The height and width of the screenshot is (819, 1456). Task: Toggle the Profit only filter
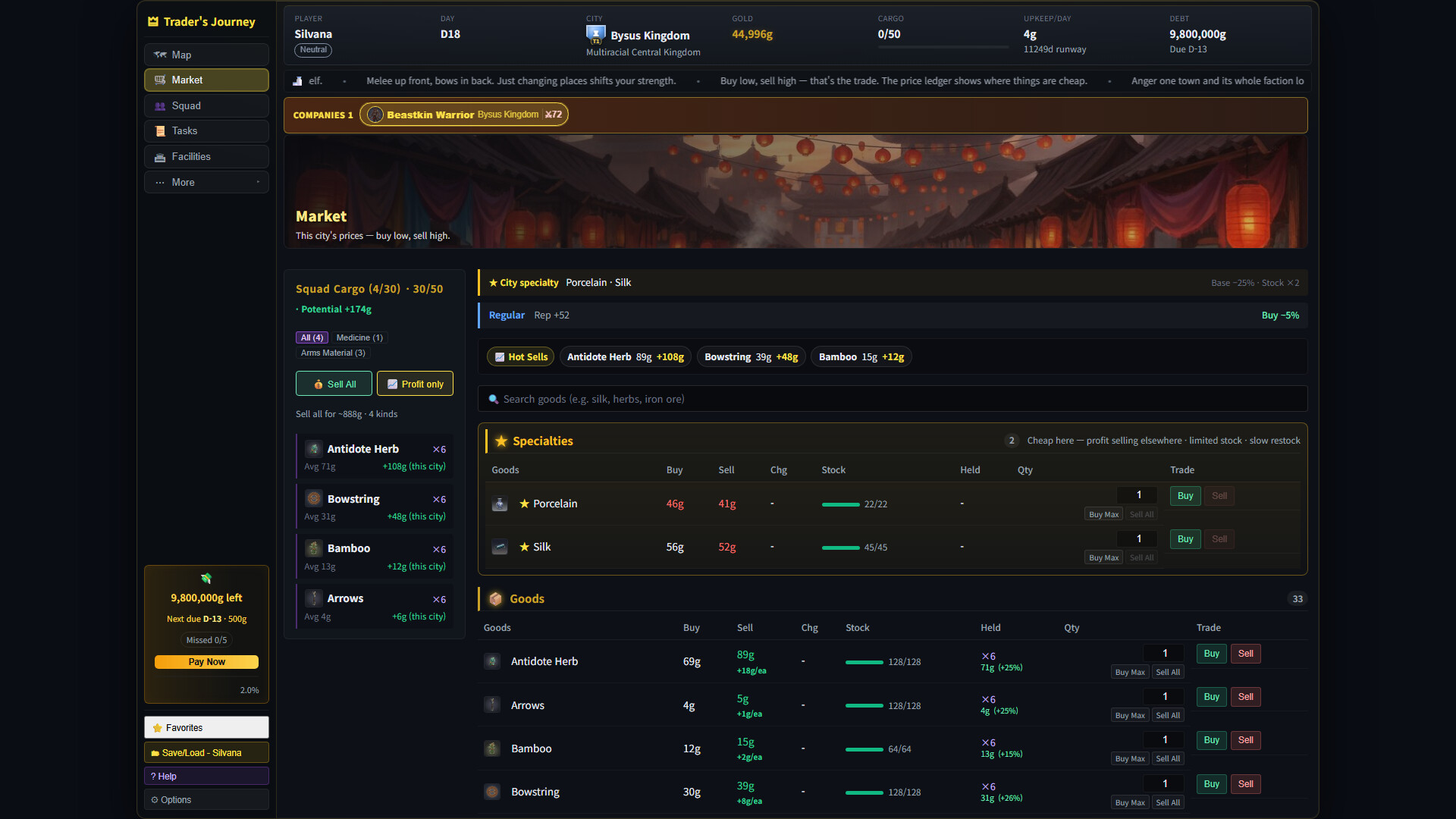415,384
